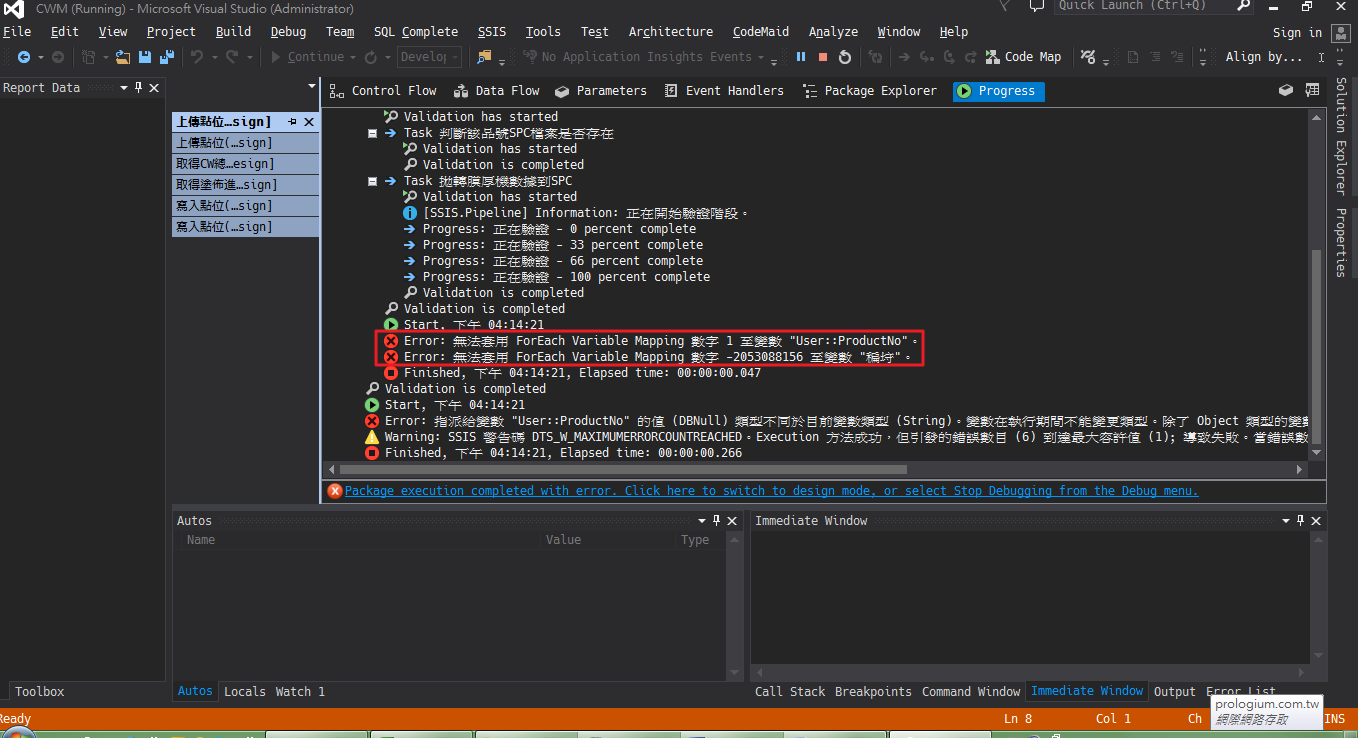The width and height of the screenshot is (1358, 738).
Task: Click the Break All pause button
Action: pyautogui.click(x=801, y=57)
